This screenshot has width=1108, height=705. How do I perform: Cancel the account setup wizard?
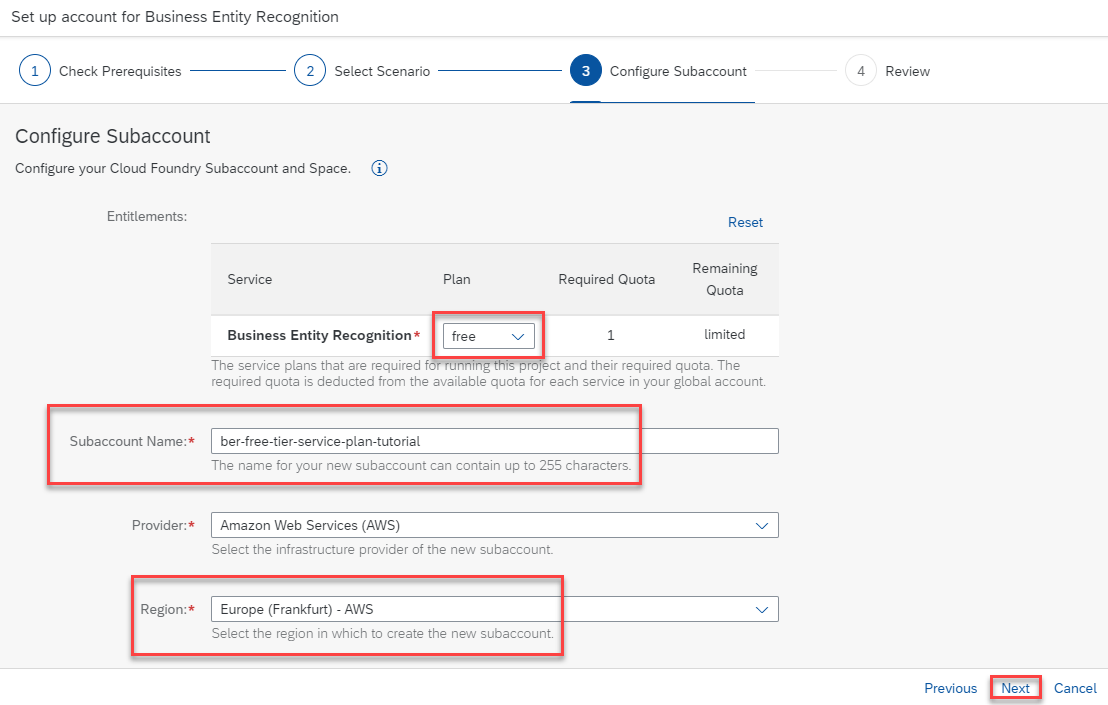1075,688
